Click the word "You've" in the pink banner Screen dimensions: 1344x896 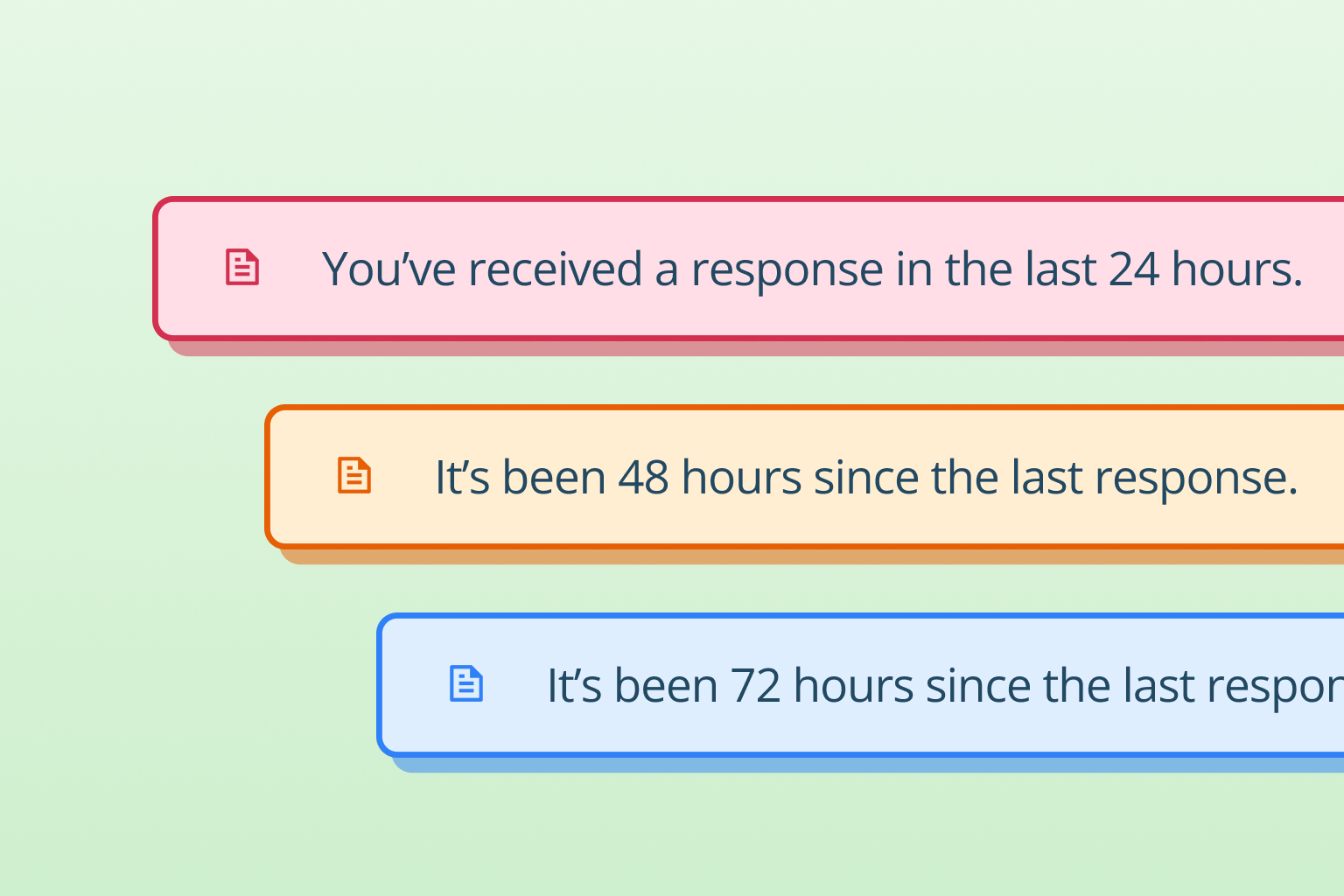tap(389, 269)
